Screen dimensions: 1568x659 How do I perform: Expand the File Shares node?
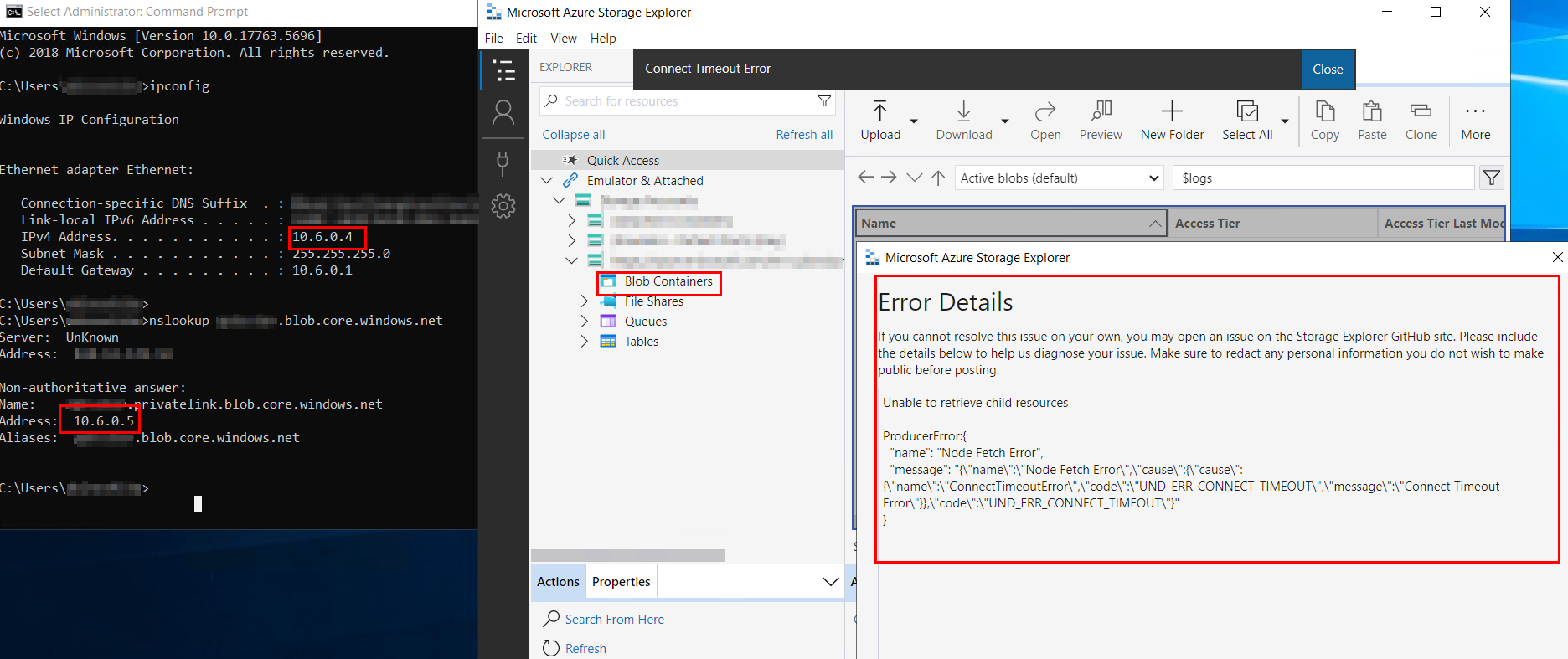[585, 301]
